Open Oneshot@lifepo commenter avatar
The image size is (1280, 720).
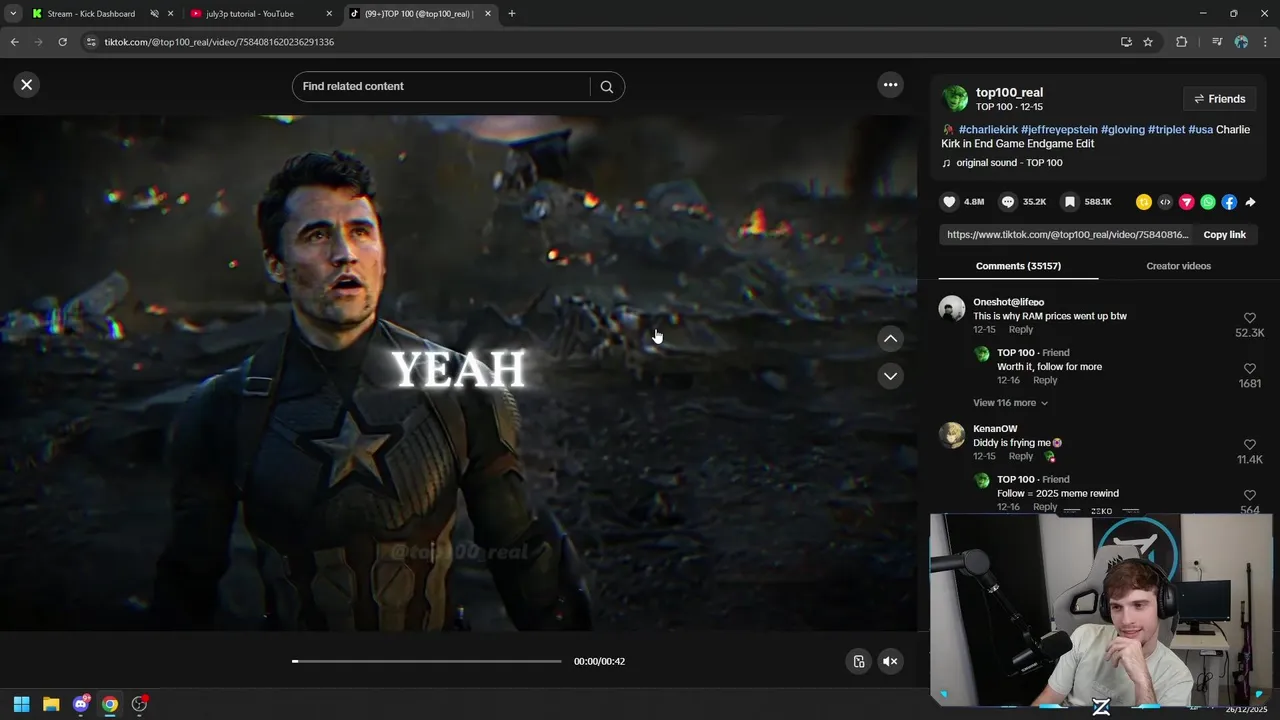[952, 308]
